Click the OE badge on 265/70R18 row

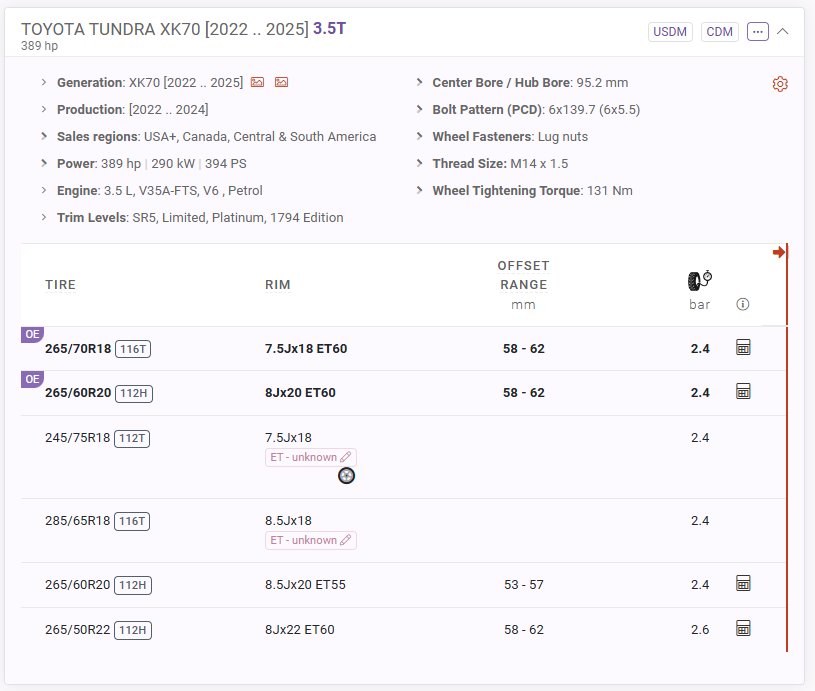[x=32, y=334]
